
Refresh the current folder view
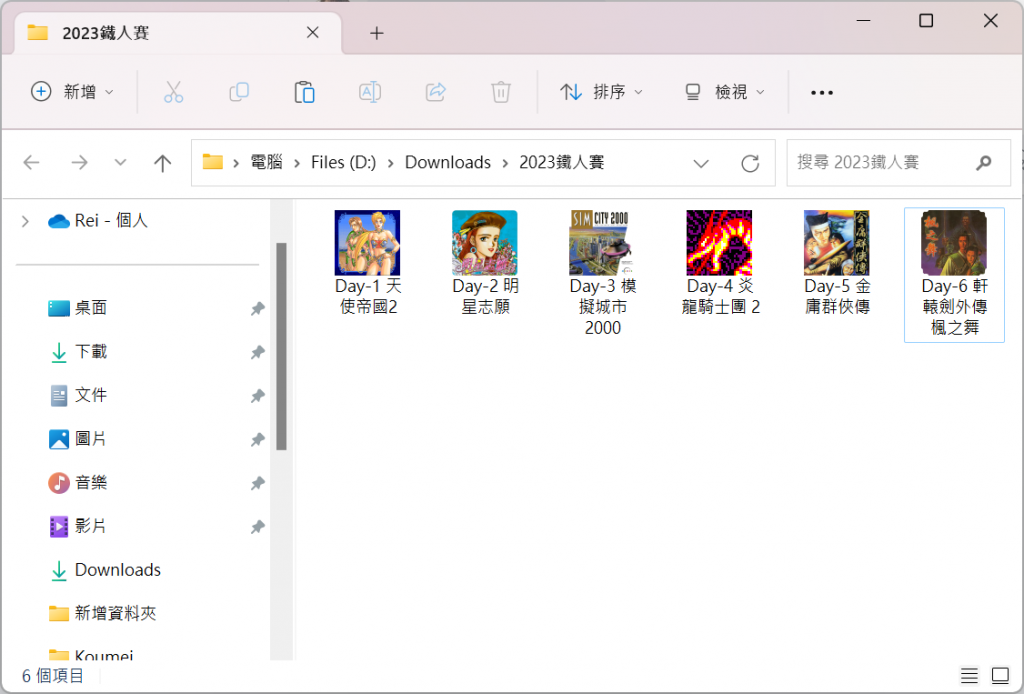[x=750, y=163]
